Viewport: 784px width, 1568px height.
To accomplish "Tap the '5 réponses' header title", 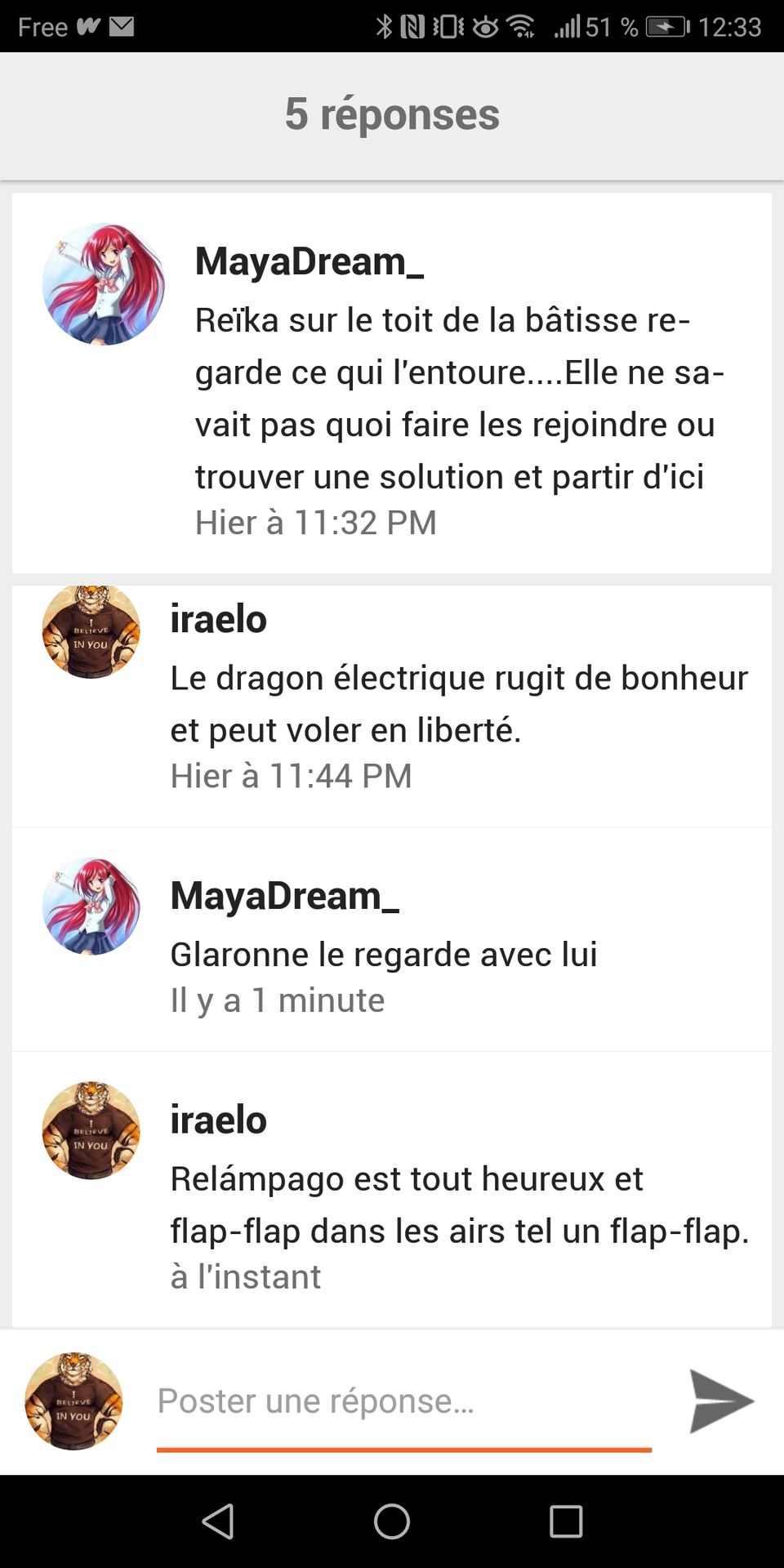I will [x=392, y=114].
